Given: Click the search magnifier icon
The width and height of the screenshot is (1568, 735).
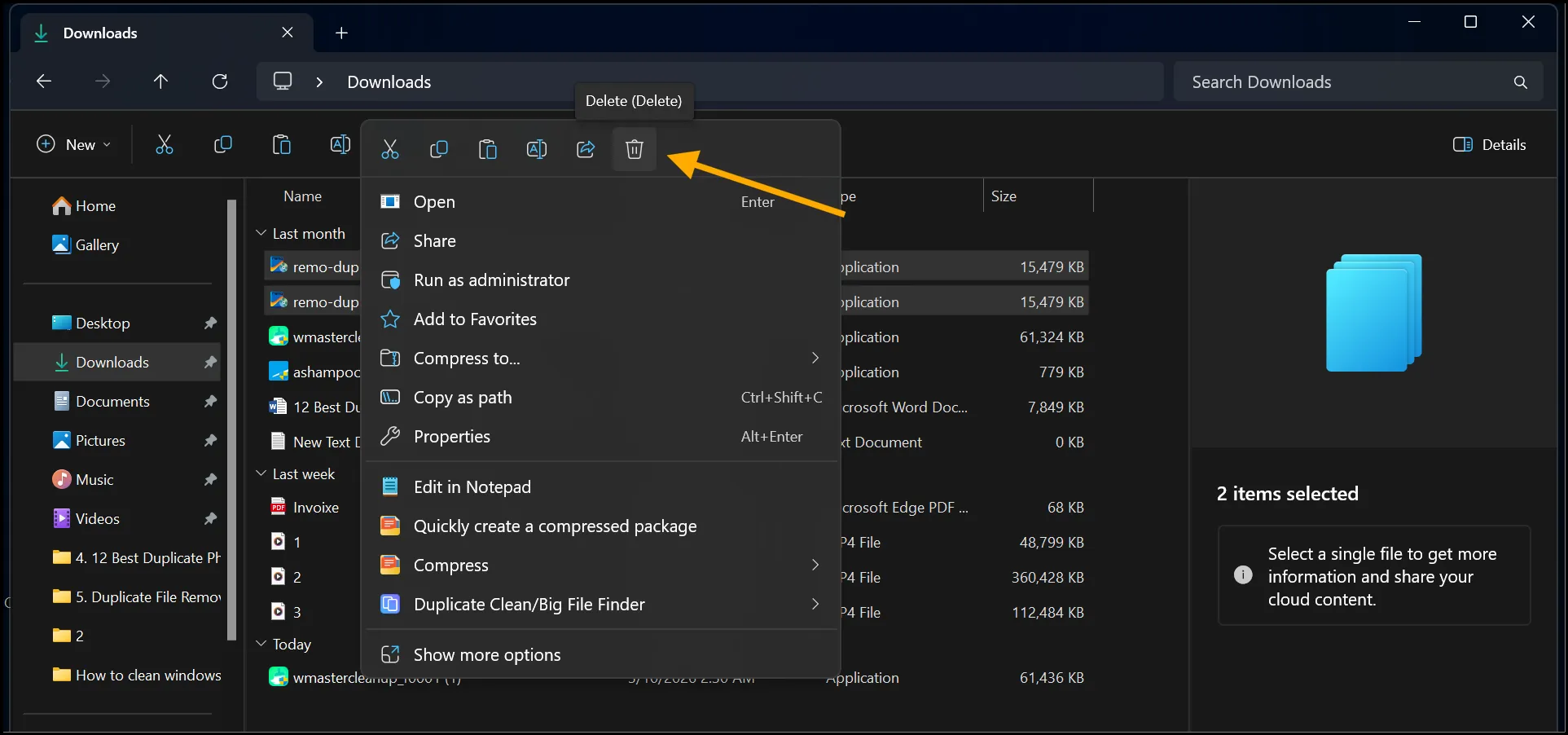Looking at the screenshot, I should tap(1520, 81).
